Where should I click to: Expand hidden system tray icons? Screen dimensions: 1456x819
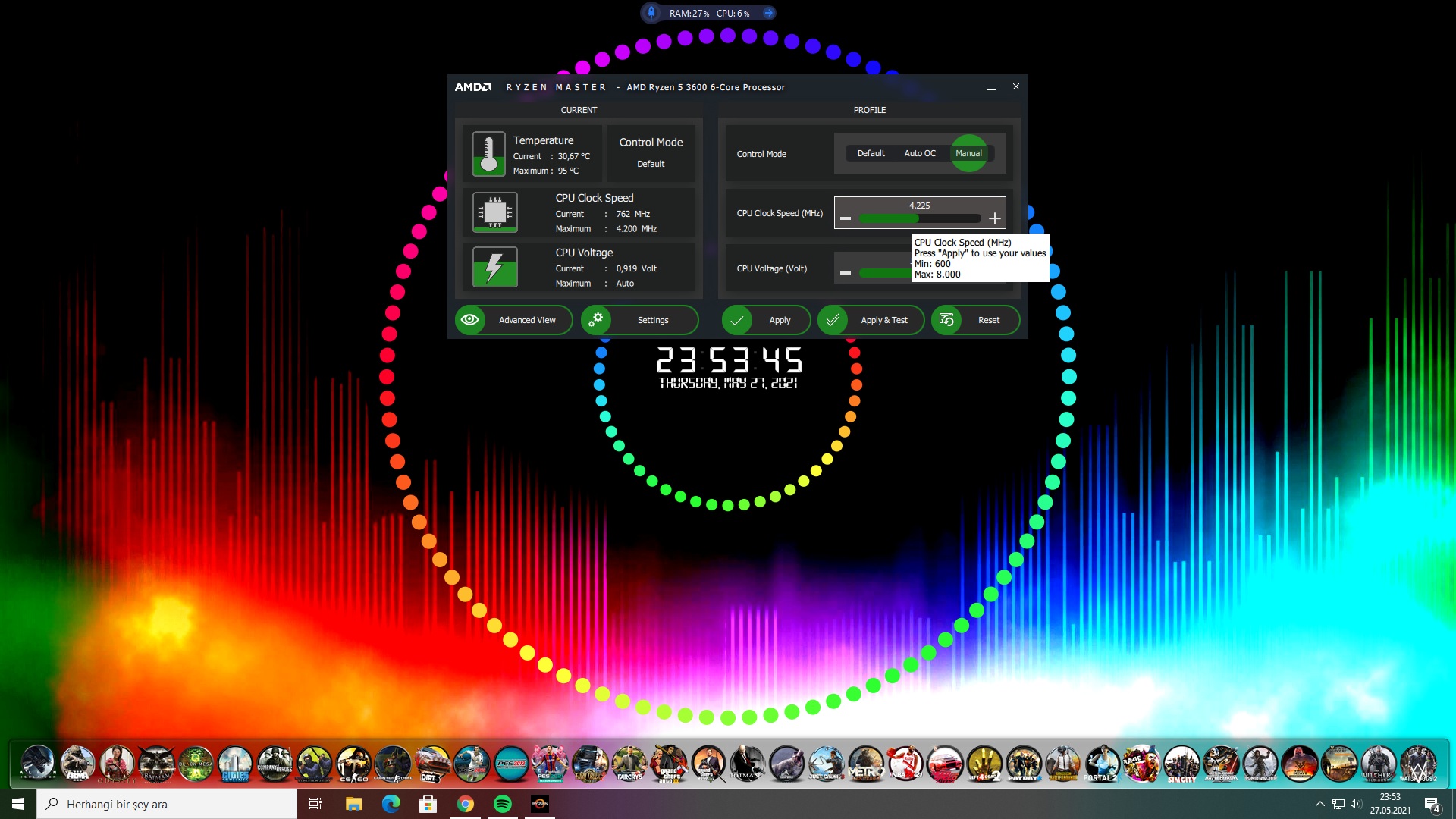tap(1319, 804)
